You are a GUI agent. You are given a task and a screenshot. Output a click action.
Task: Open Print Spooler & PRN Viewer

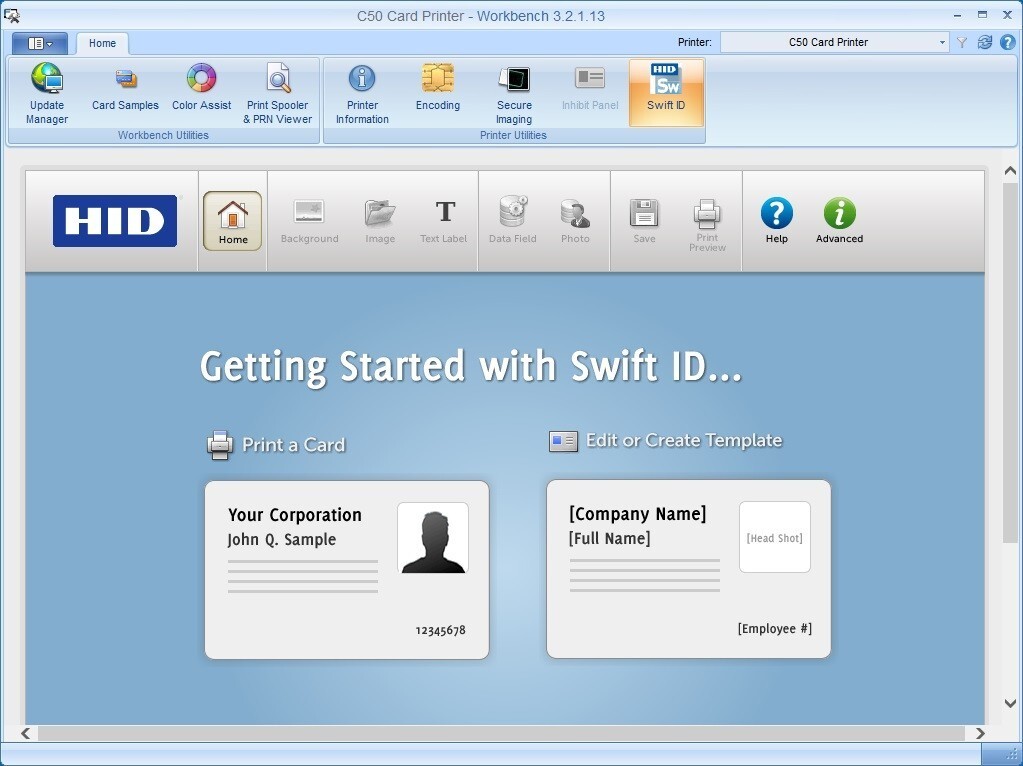pyautogui.click(x=278, y=93)
